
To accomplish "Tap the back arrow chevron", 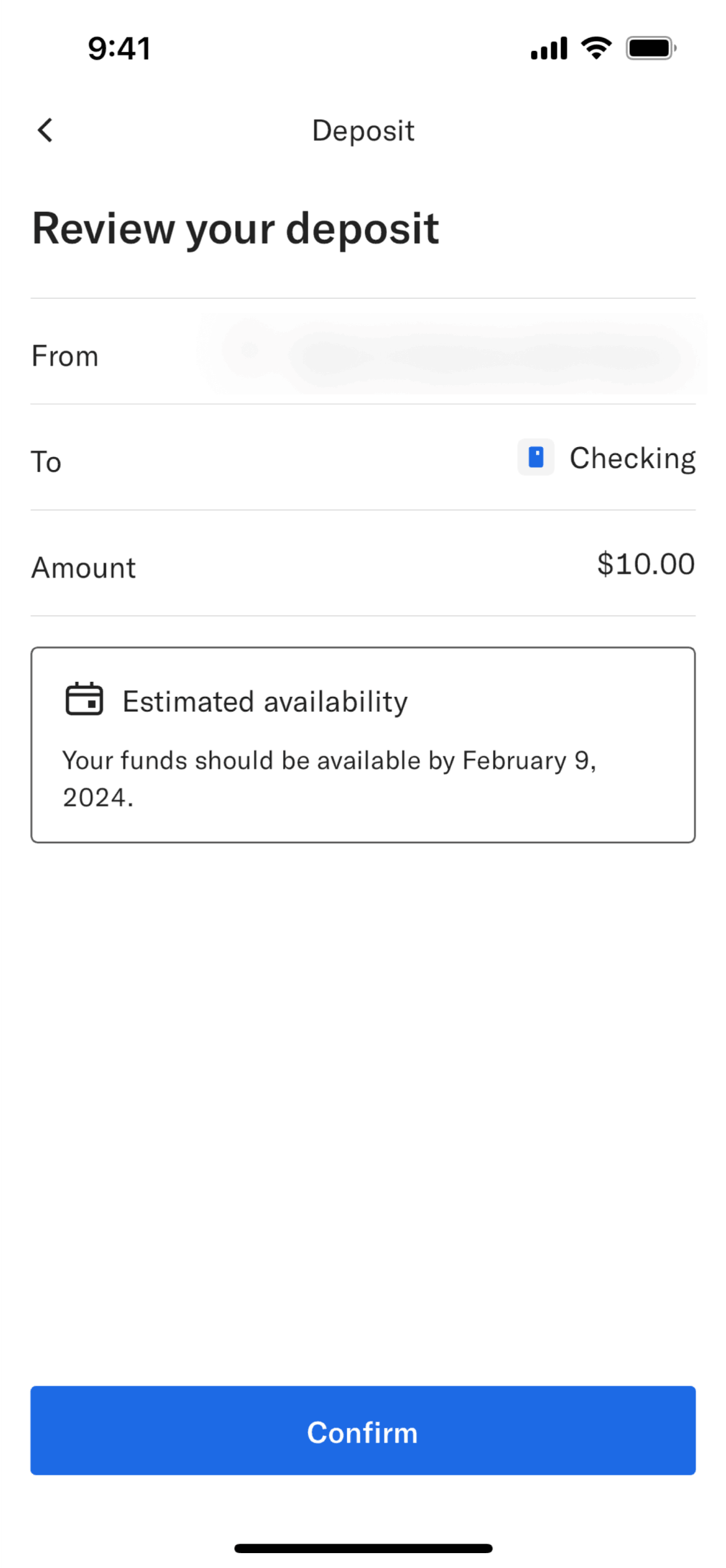I will [x=45, y=130].
